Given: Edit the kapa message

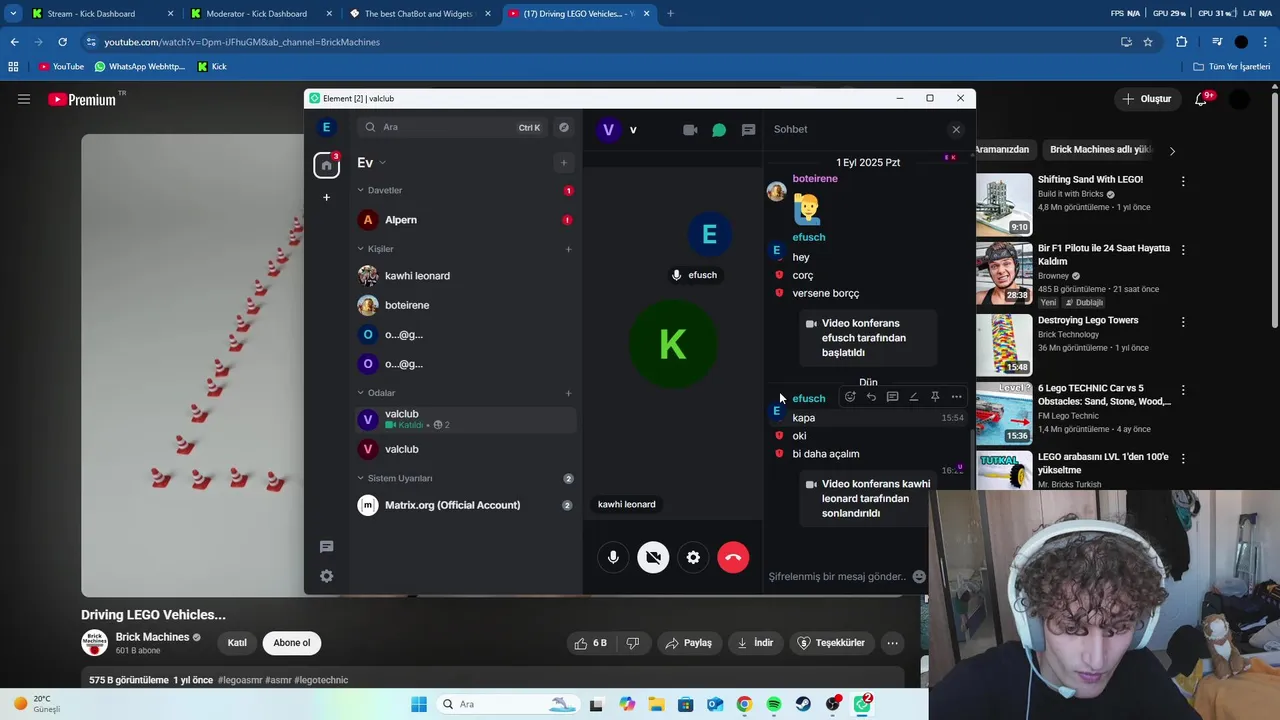Looking at the screenshot, I should click(x=914, y=397).
